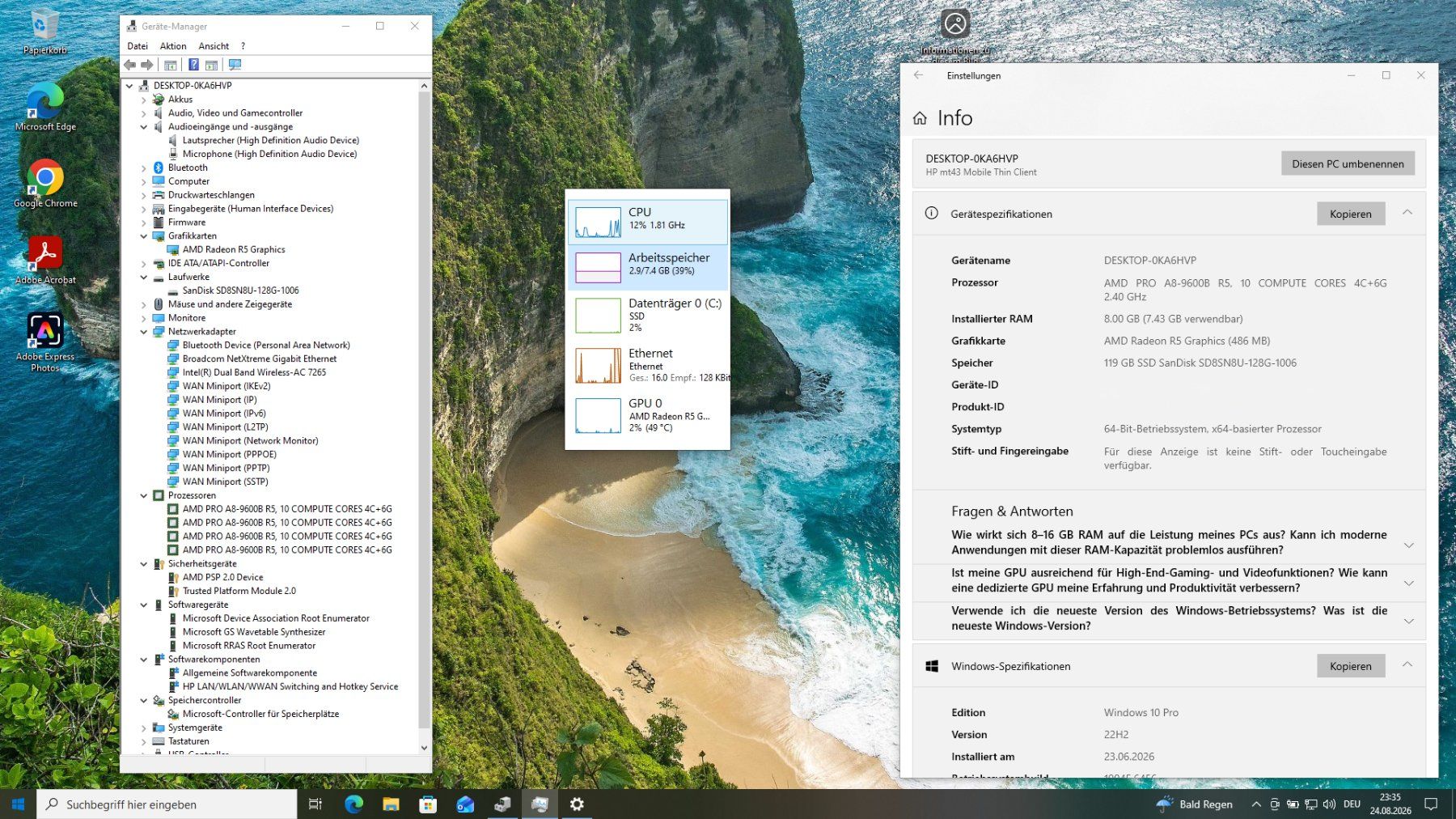This screenshot has height=819, width=1456.
Task: Click the Forward arrow in Geräte-Manager toolbar
Action: coord(147,65)
